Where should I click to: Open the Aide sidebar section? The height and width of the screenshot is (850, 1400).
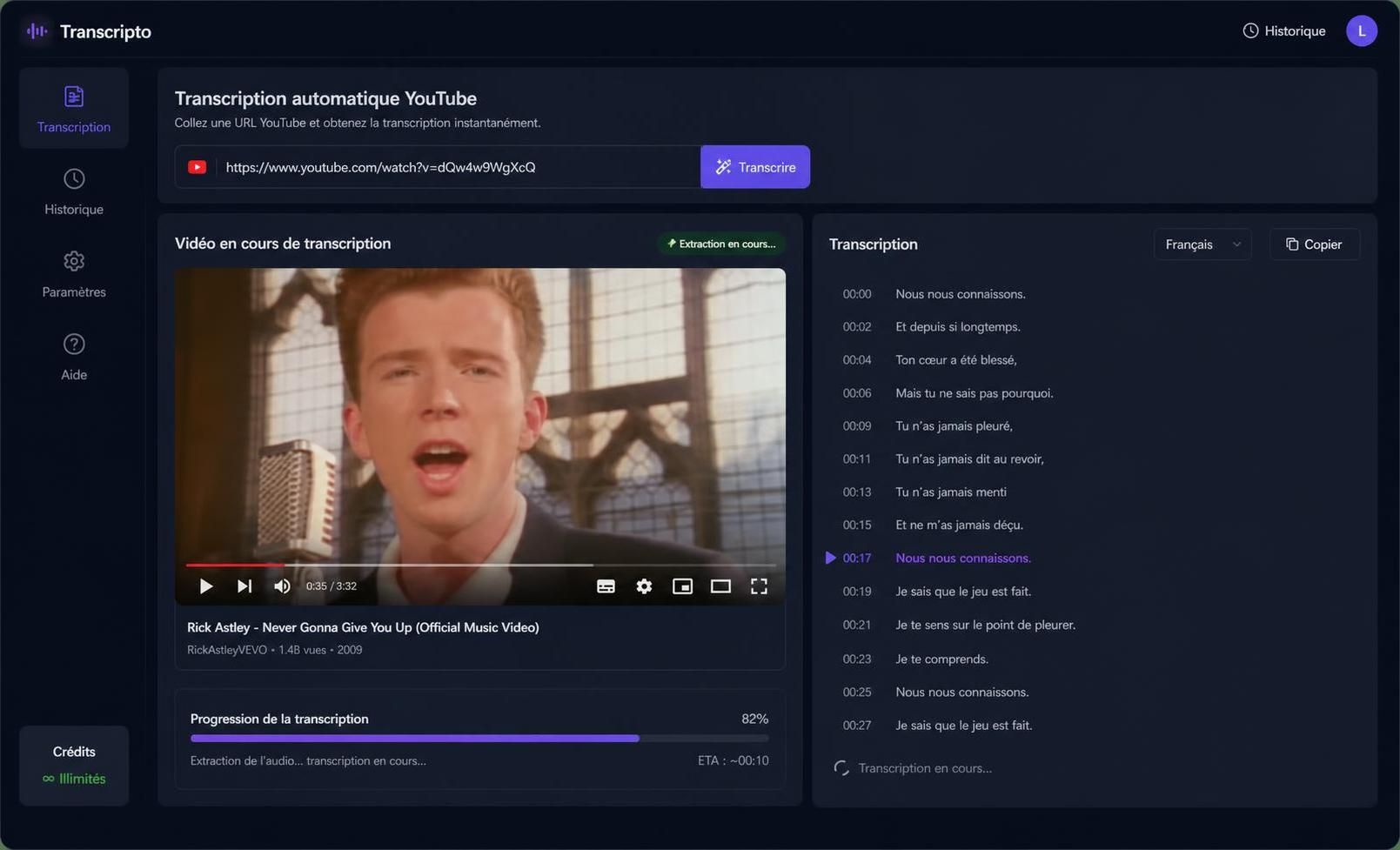click(74, 357)
